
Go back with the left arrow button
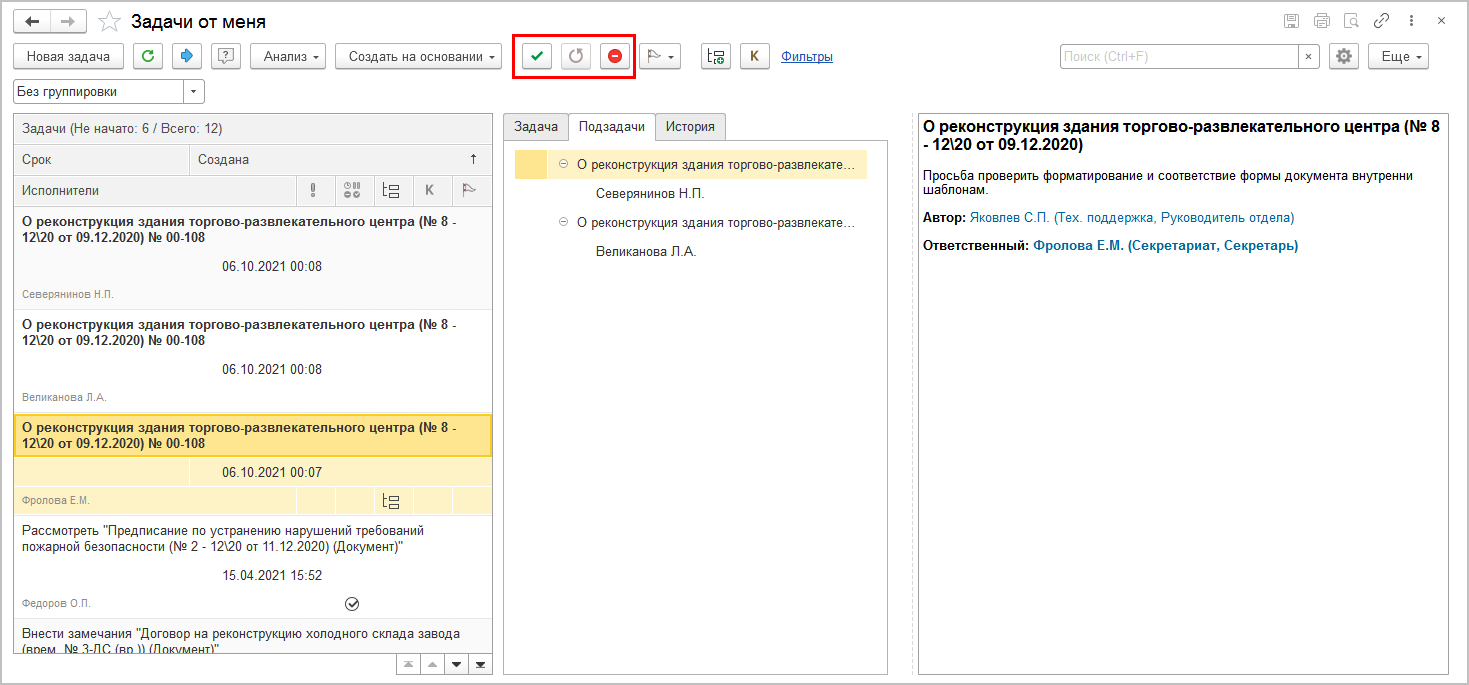click(x=32, y=21)
